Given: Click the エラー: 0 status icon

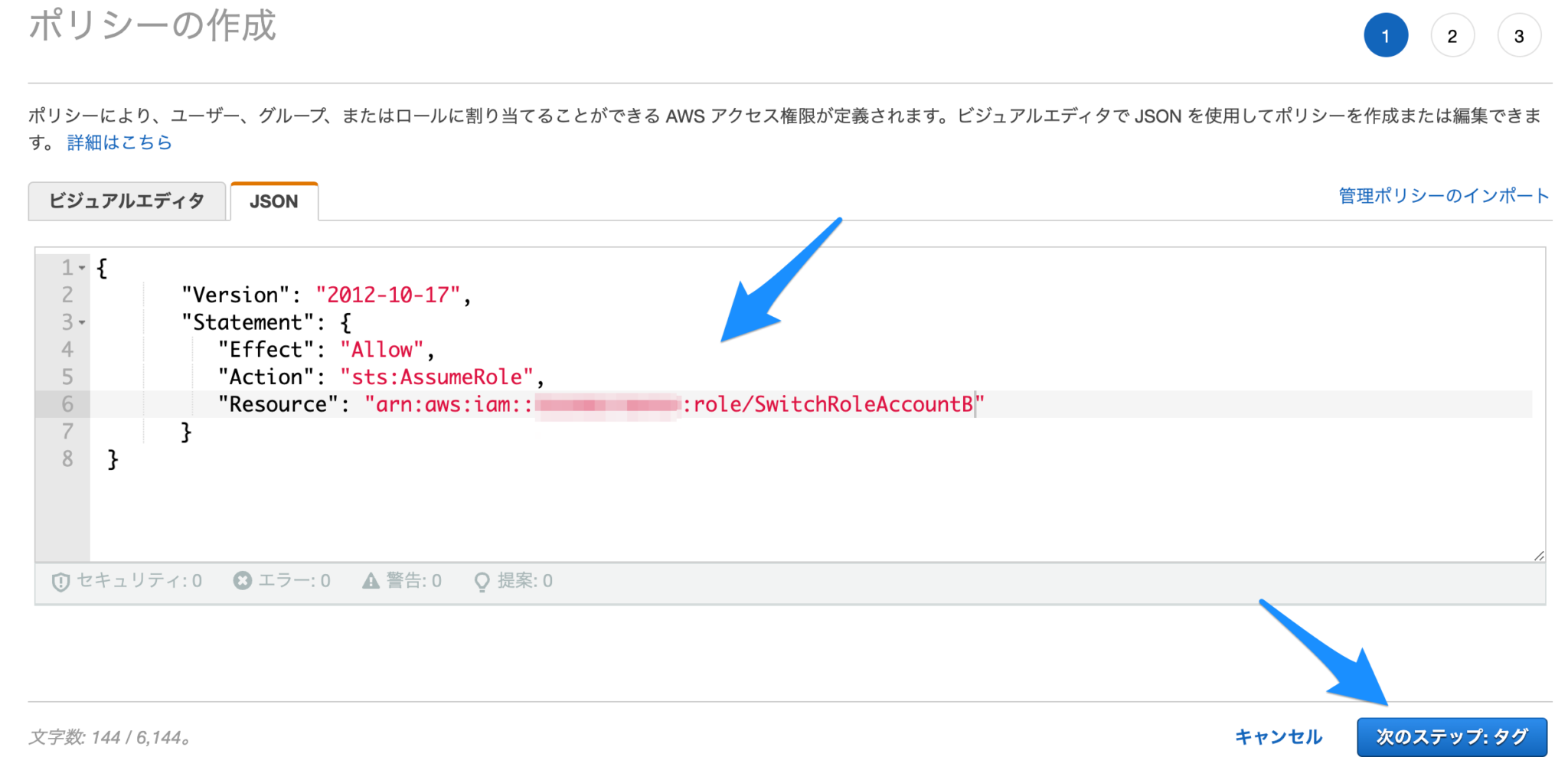Looking at the screenshot, I should pyautogui.click(x=242, y=580).
